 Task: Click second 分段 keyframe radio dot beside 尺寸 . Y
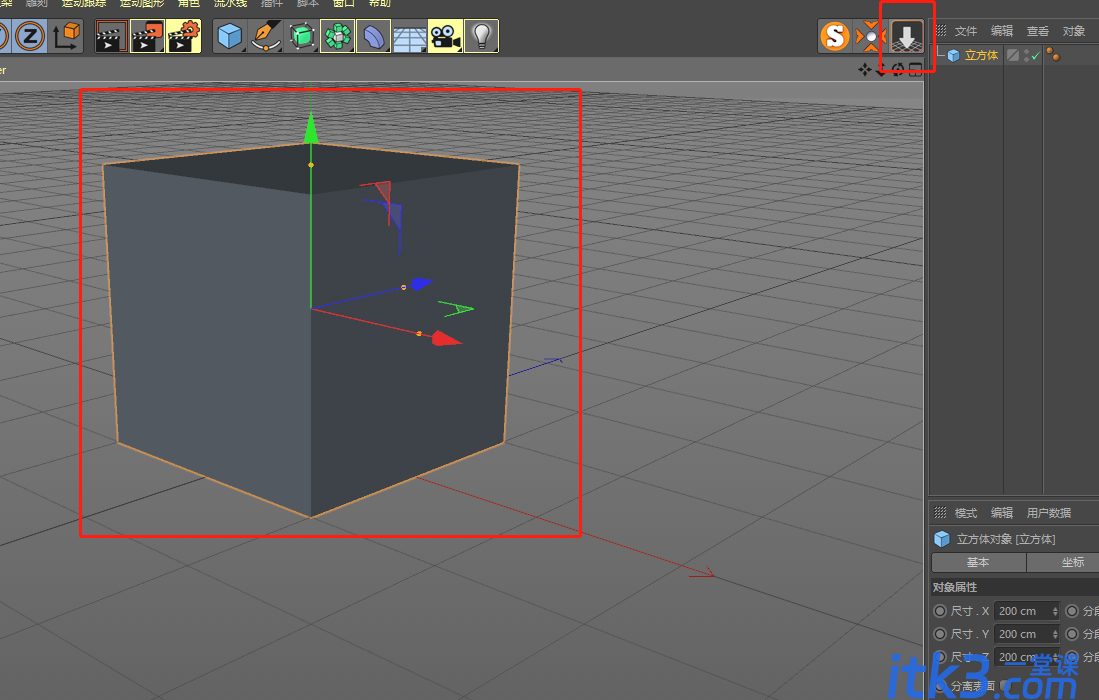pyautogui.click(x=1072, y=634)
